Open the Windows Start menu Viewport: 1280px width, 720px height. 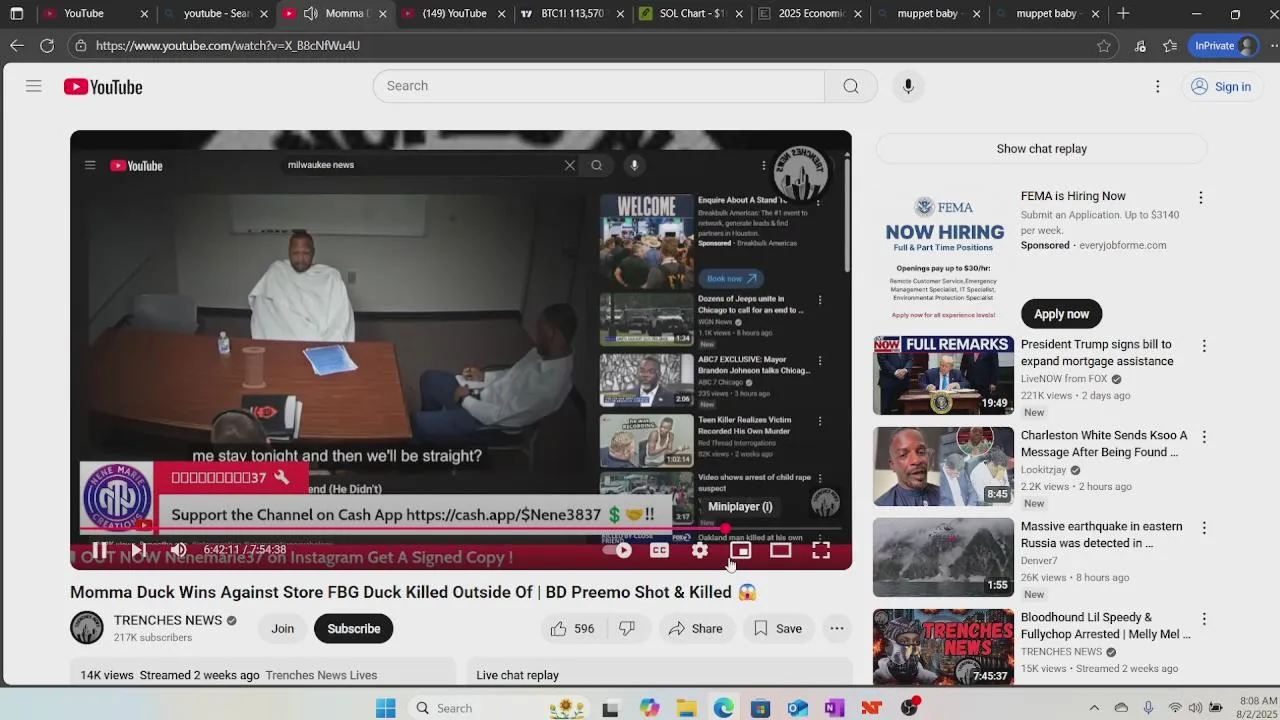tap(386, 708)
